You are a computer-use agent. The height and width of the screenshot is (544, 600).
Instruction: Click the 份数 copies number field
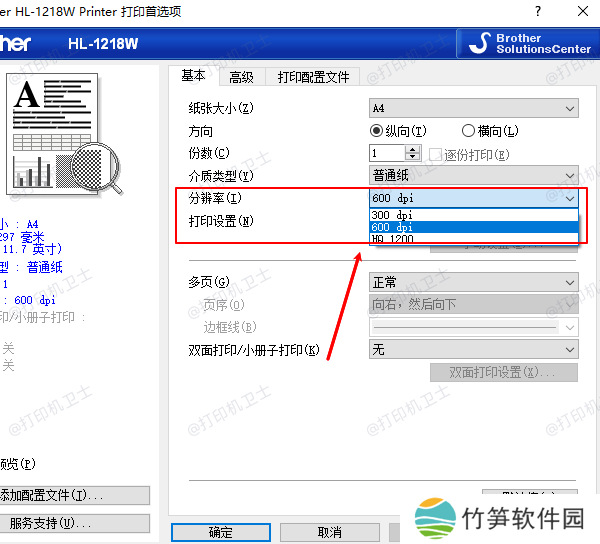point(387,153)
